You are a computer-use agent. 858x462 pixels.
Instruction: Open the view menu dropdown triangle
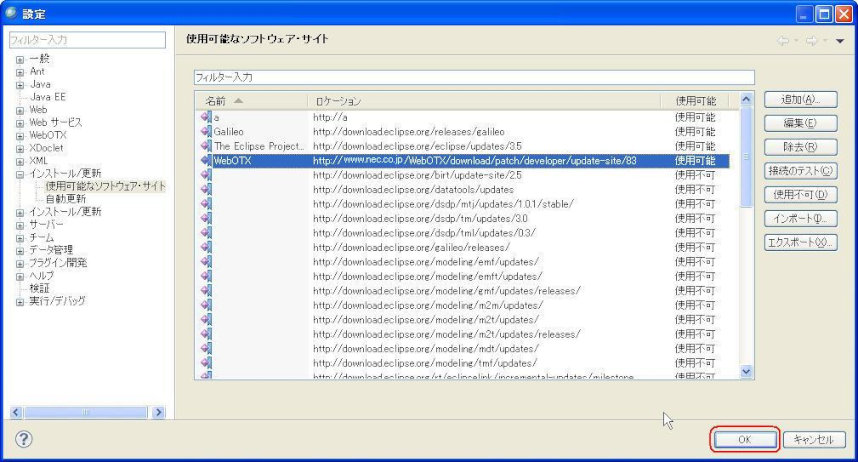coord(840,41)
